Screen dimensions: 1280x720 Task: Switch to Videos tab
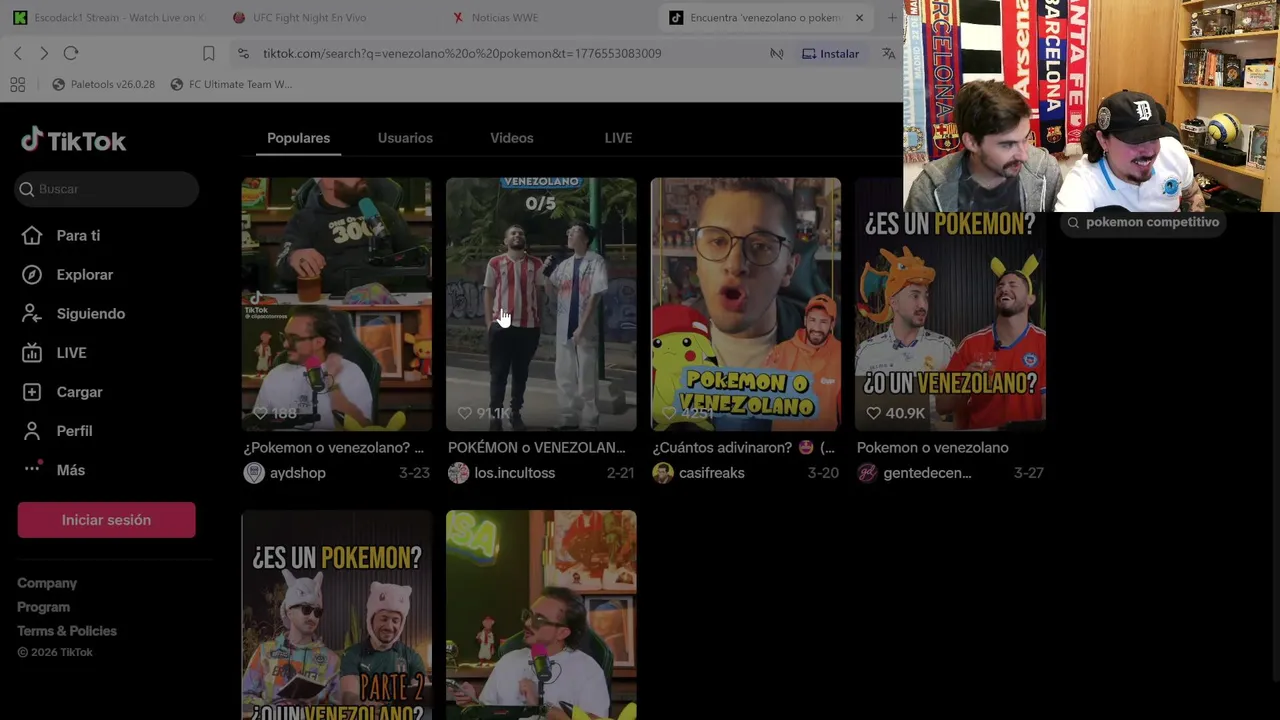tap(512, 138)
